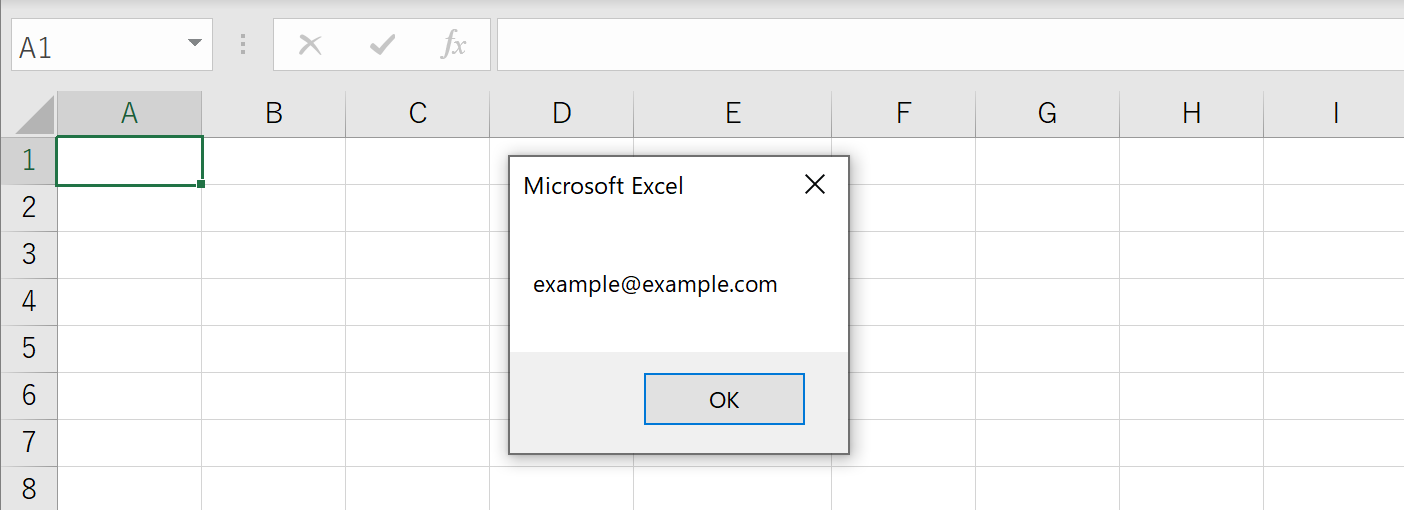Click the Select All corner triangle
The height and width of the screenshot is (510, 1404).
click(x=34, y=115)
